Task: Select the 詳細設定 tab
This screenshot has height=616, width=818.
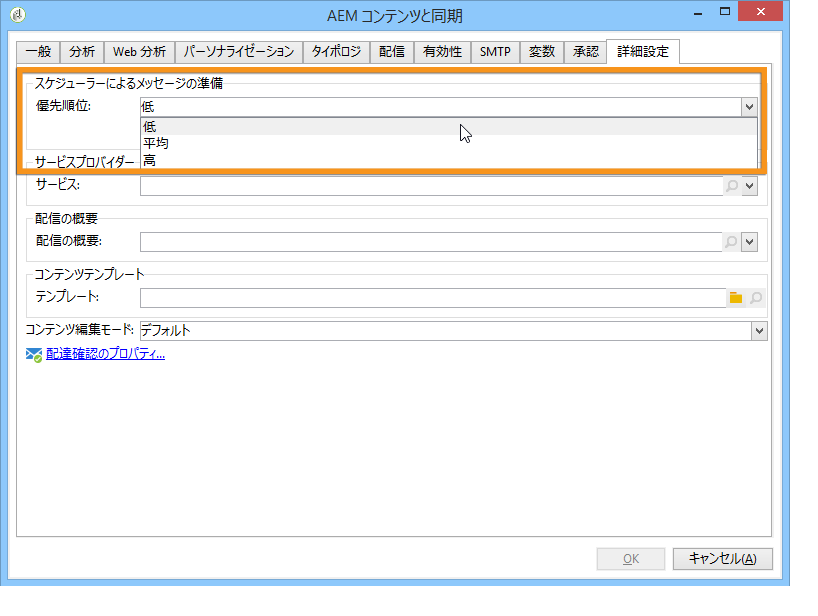Action: 643,51
